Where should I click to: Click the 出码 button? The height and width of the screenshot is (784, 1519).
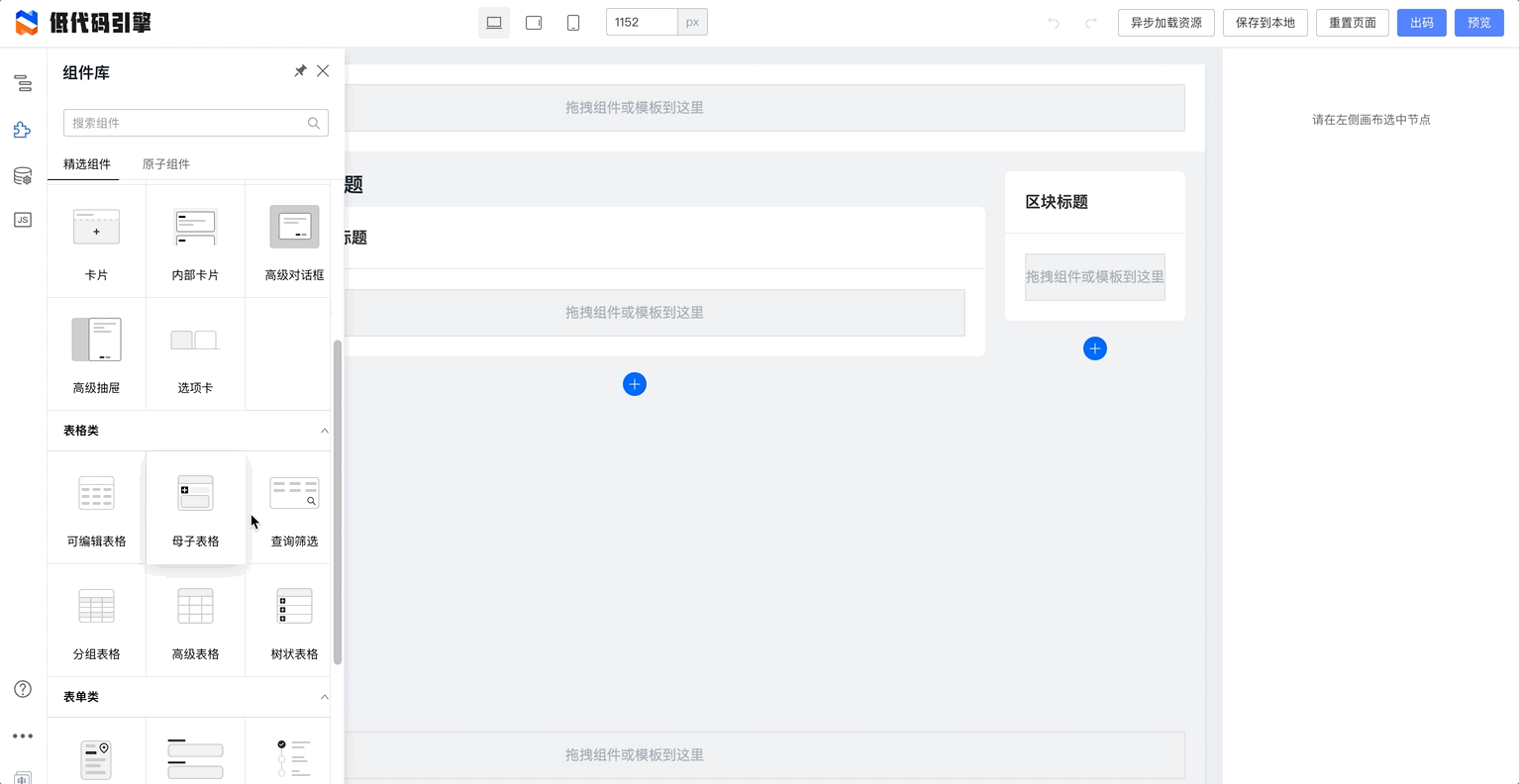[1422, 23]
